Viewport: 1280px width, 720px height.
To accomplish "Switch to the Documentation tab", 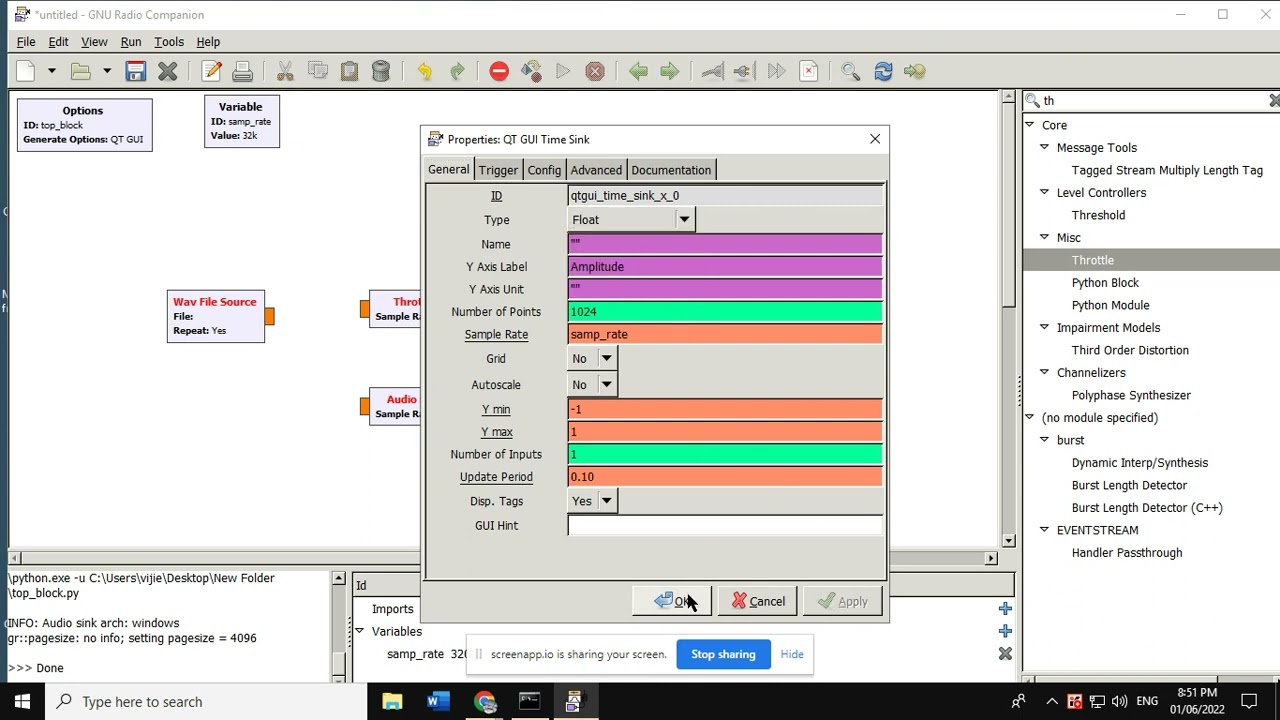I will pyautogui.click(x=671, y=170).
